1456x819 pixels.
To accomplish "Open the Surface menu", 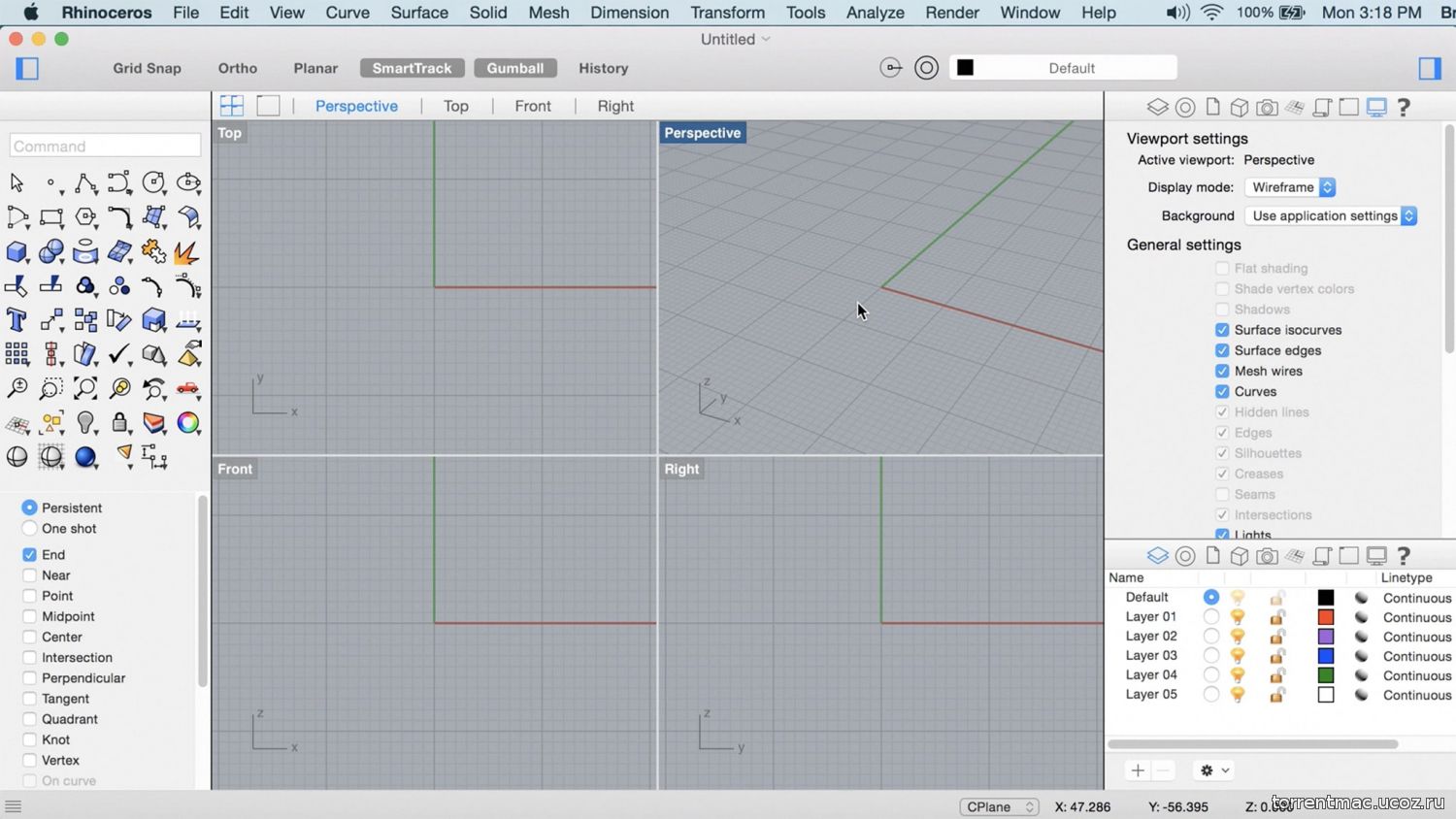I will click(x=419, y=13).
